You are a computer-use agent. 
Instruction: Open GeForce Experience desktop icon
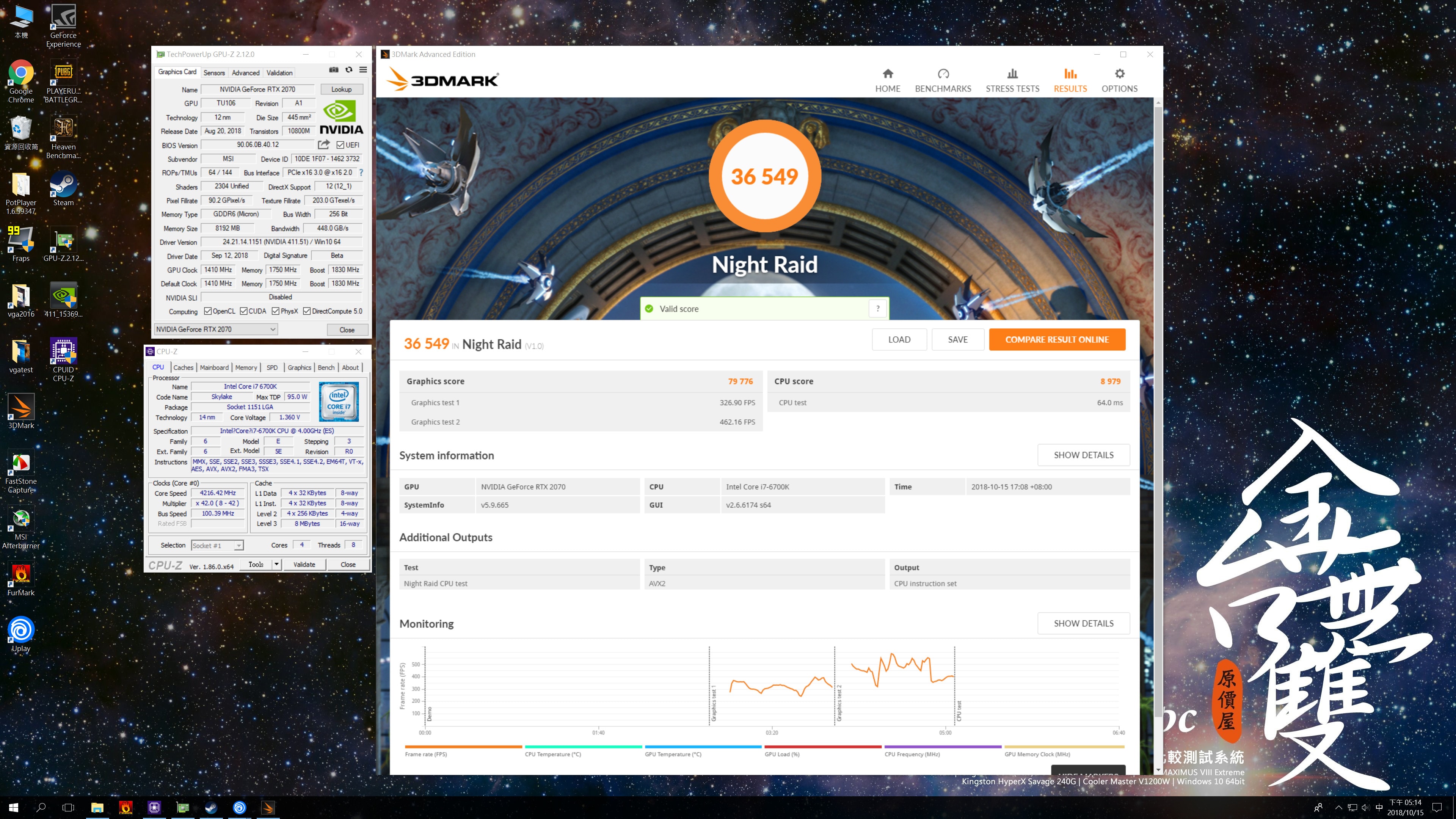[x=63, y=25]
